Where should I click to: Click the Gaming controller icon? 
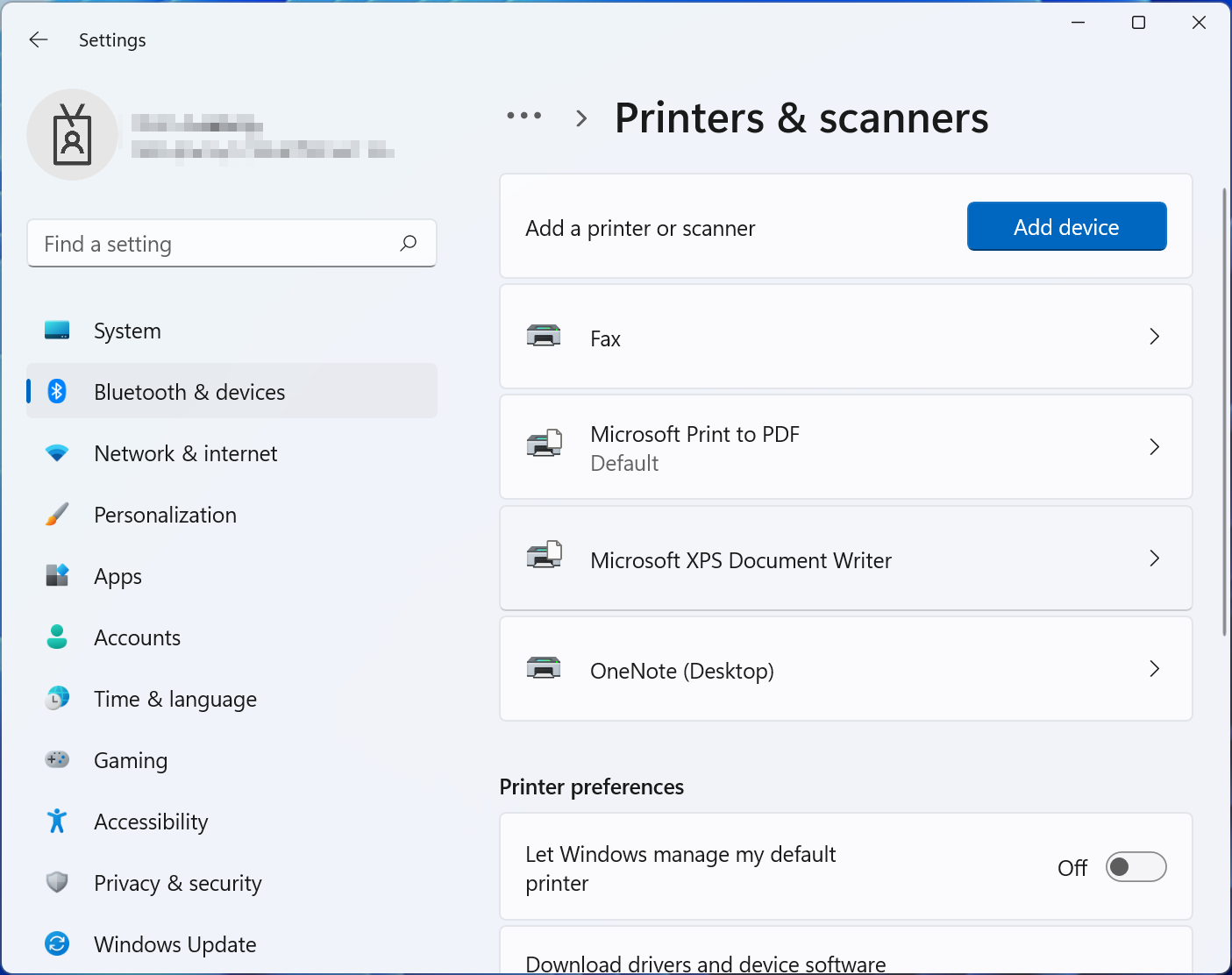pyautogui.click(x=57, y=759)
